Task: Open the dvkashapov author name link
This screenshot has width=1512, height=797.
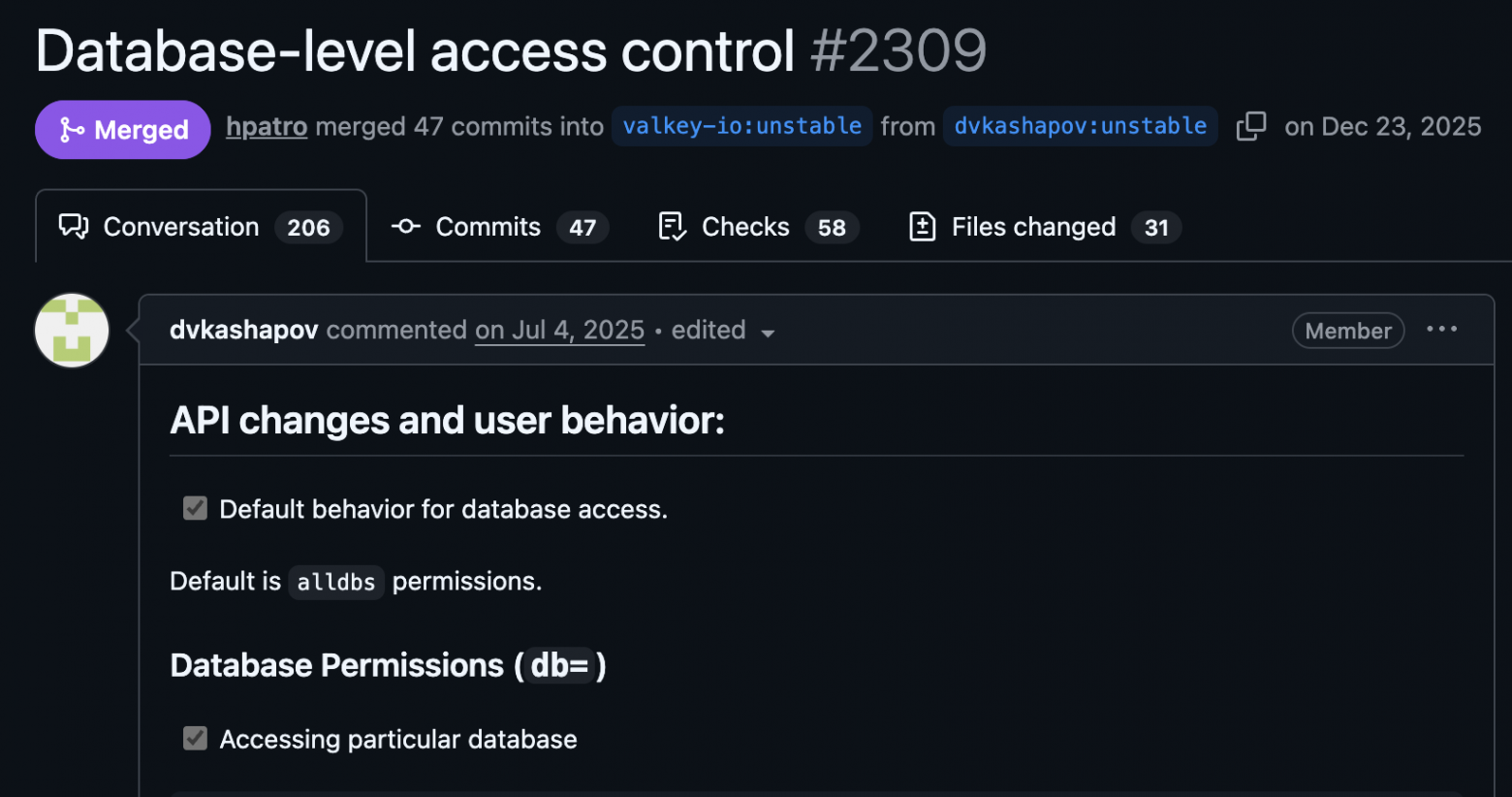Action: [244, 331]
